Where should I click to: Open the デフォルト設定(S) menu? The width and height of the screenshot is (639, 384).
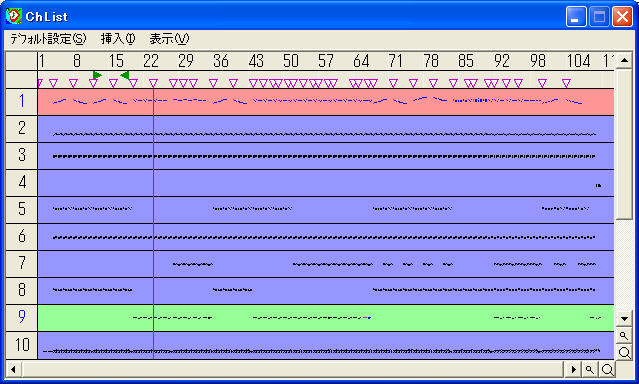(x=48, y=39)
